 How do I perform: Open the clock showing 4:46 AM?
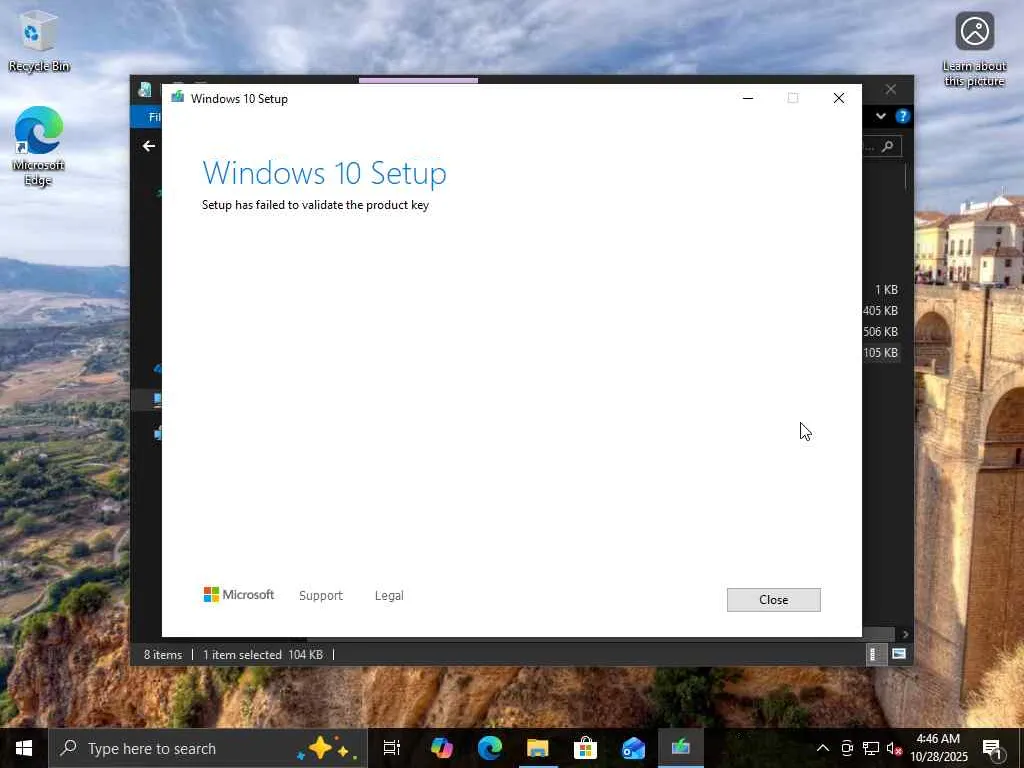[x=938, y=748]
